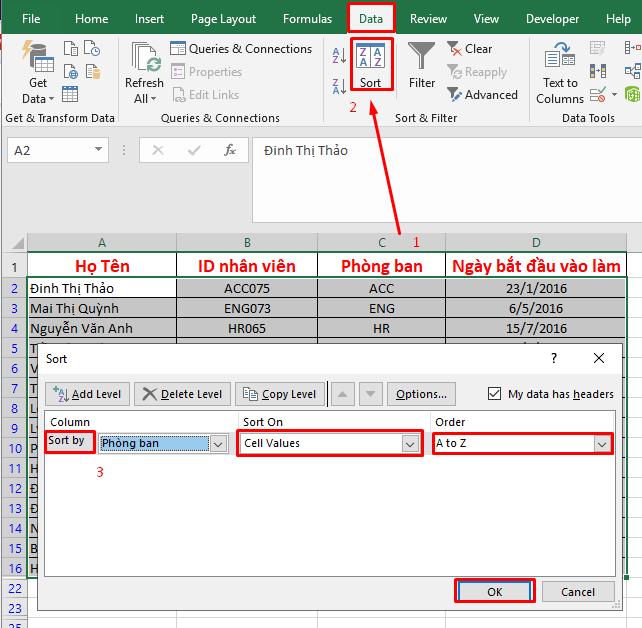The image size is (642, 628).
Task: Click the Insert Function fx icon
Action: pyautogui.click(x=230, y=150)
